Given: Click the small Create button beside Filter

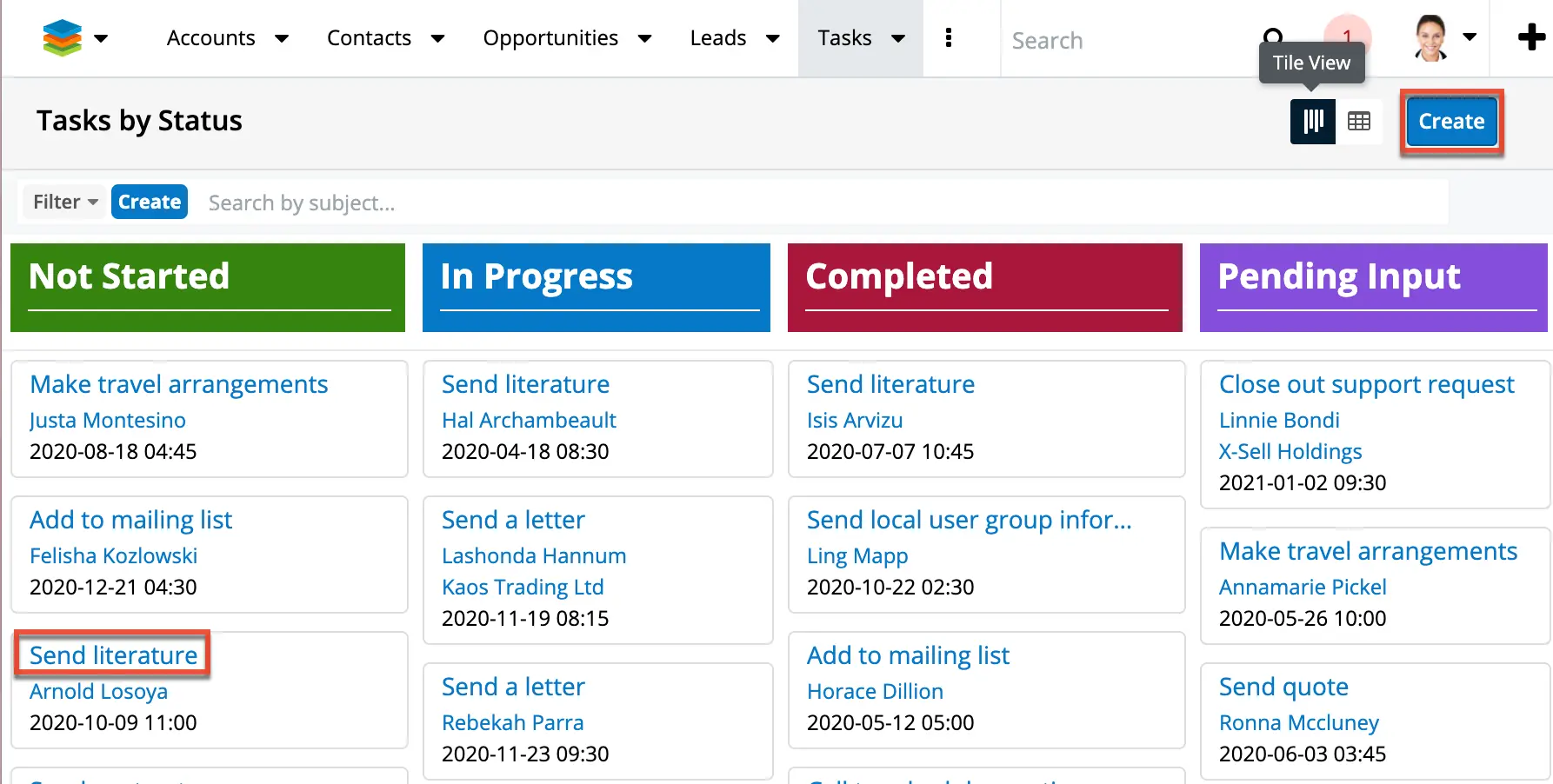Looking at the screenshot, I should point(150,202).
